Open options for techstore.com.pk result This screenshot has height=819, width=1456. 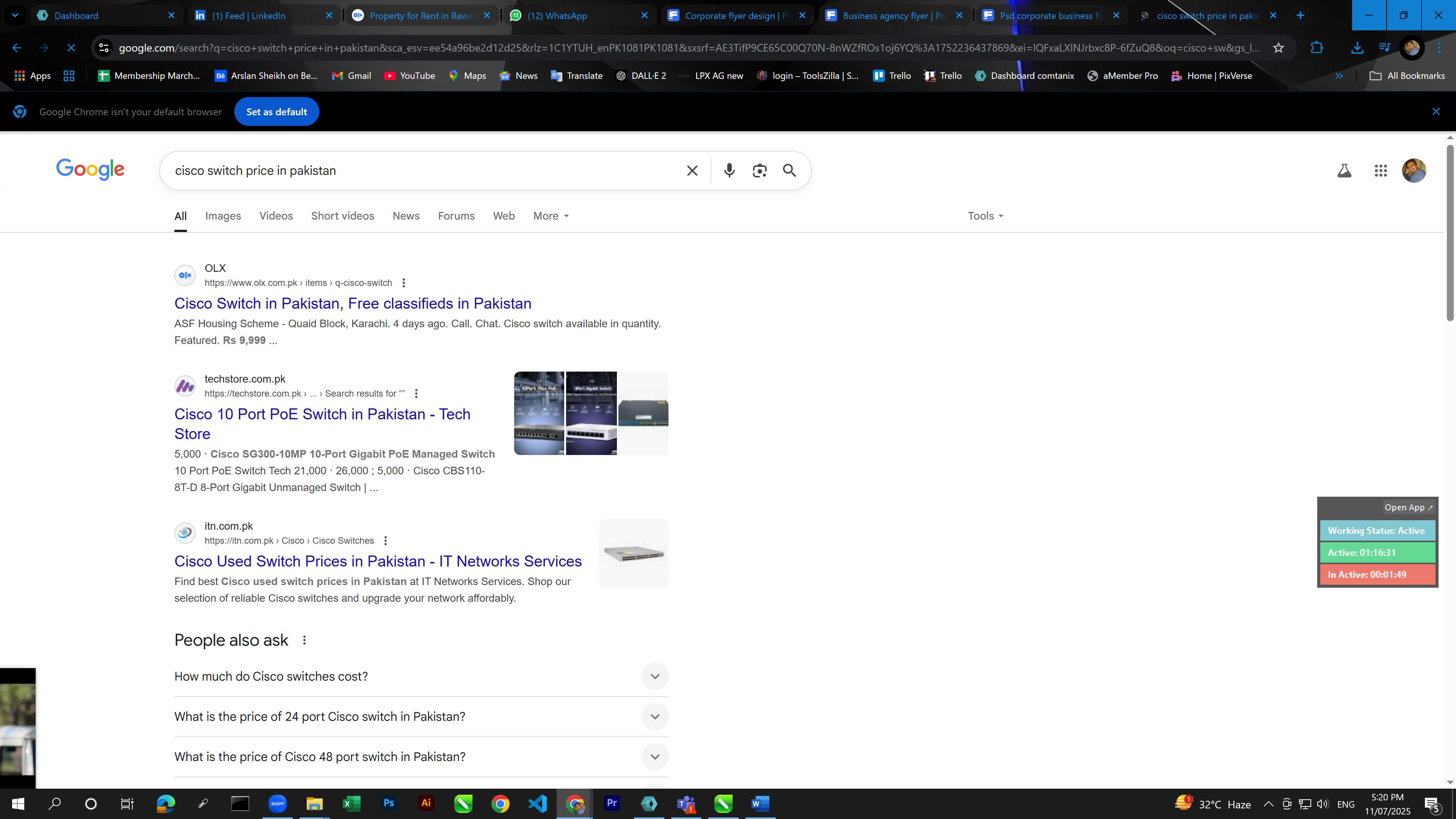(x=417, y=394)
